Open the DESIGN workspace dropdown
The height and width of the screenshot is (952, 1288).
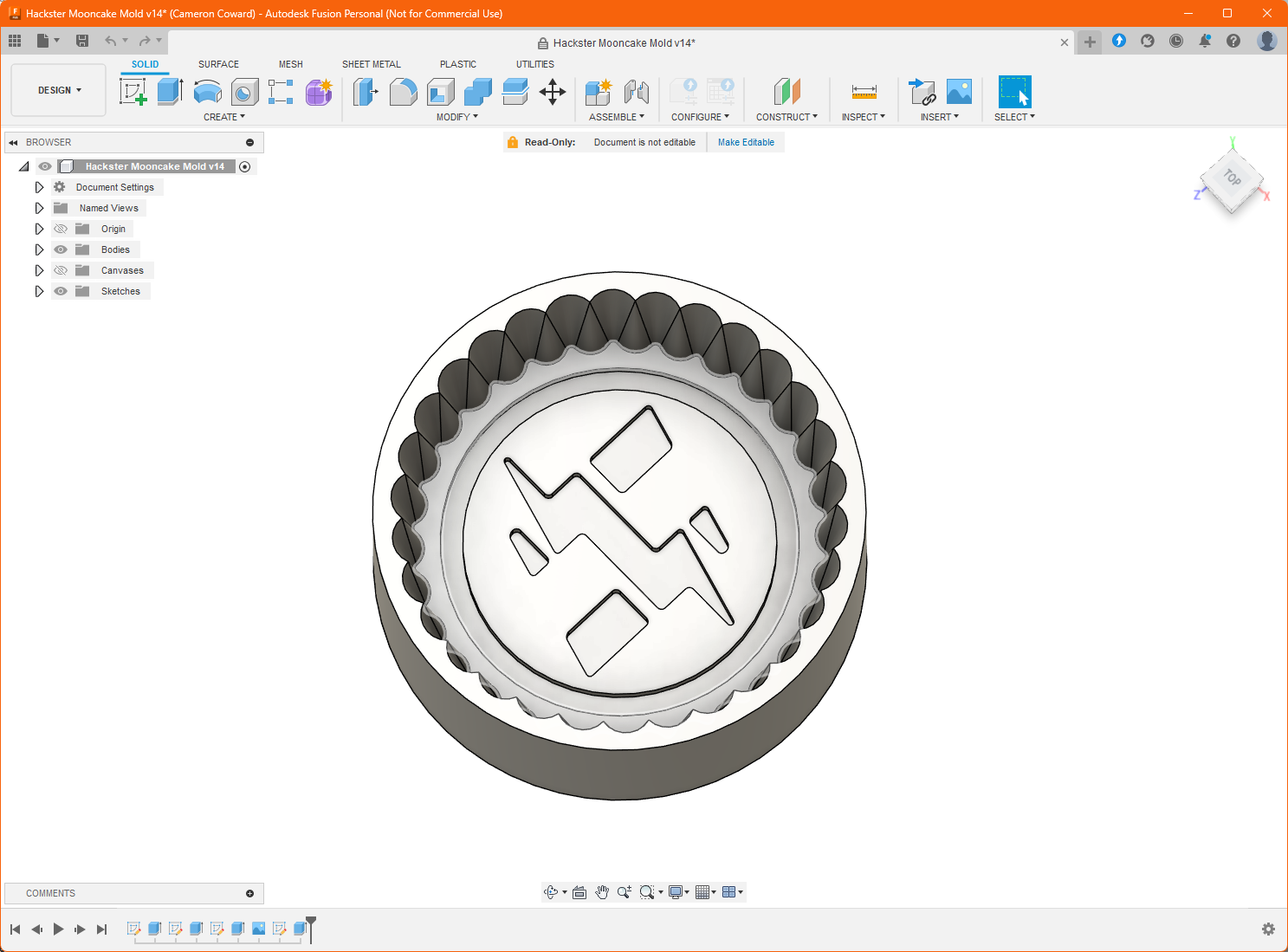point(59,90)
